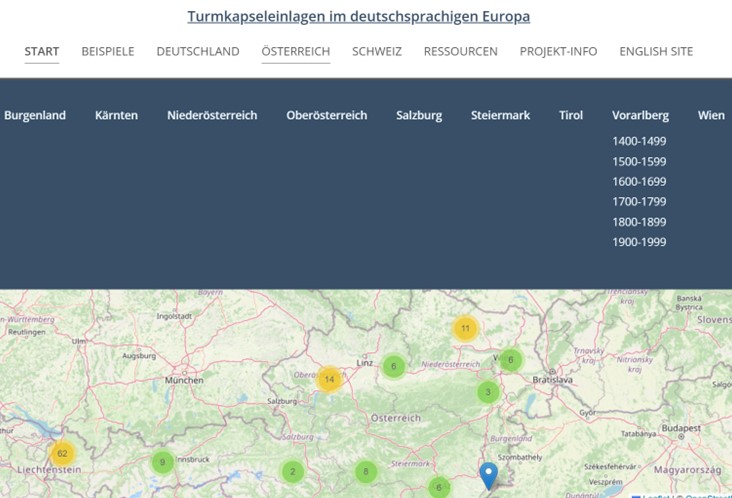
Task: Expand the Deutschland navigation menu
Action: (x=198, y=51)
